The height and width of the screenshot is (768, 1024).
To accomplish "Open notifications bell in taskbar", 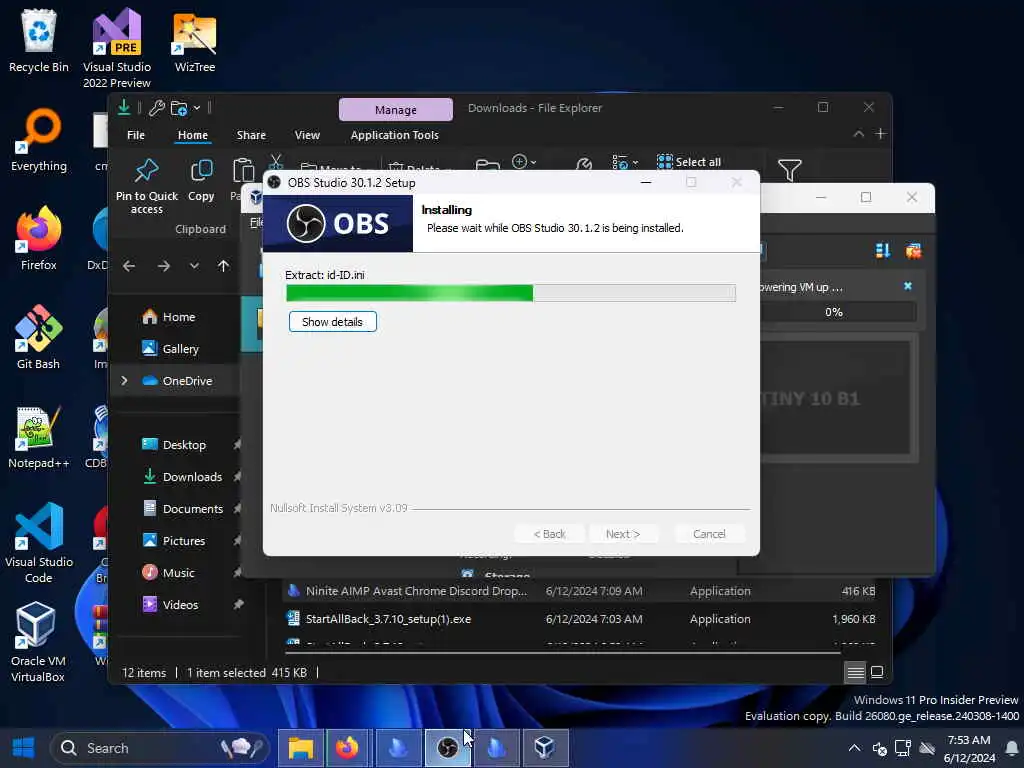I will tap(1012, 748).
